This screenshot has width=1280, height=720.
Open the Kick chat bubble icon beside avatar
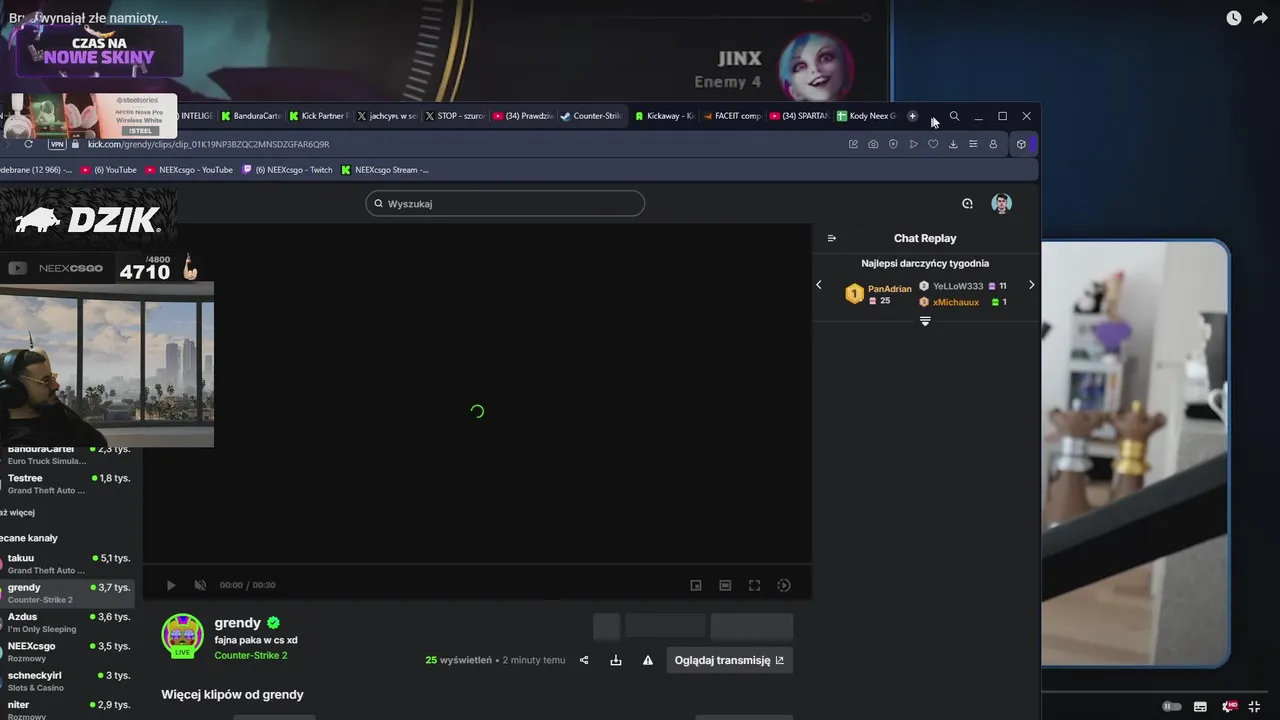pos(967,203)
